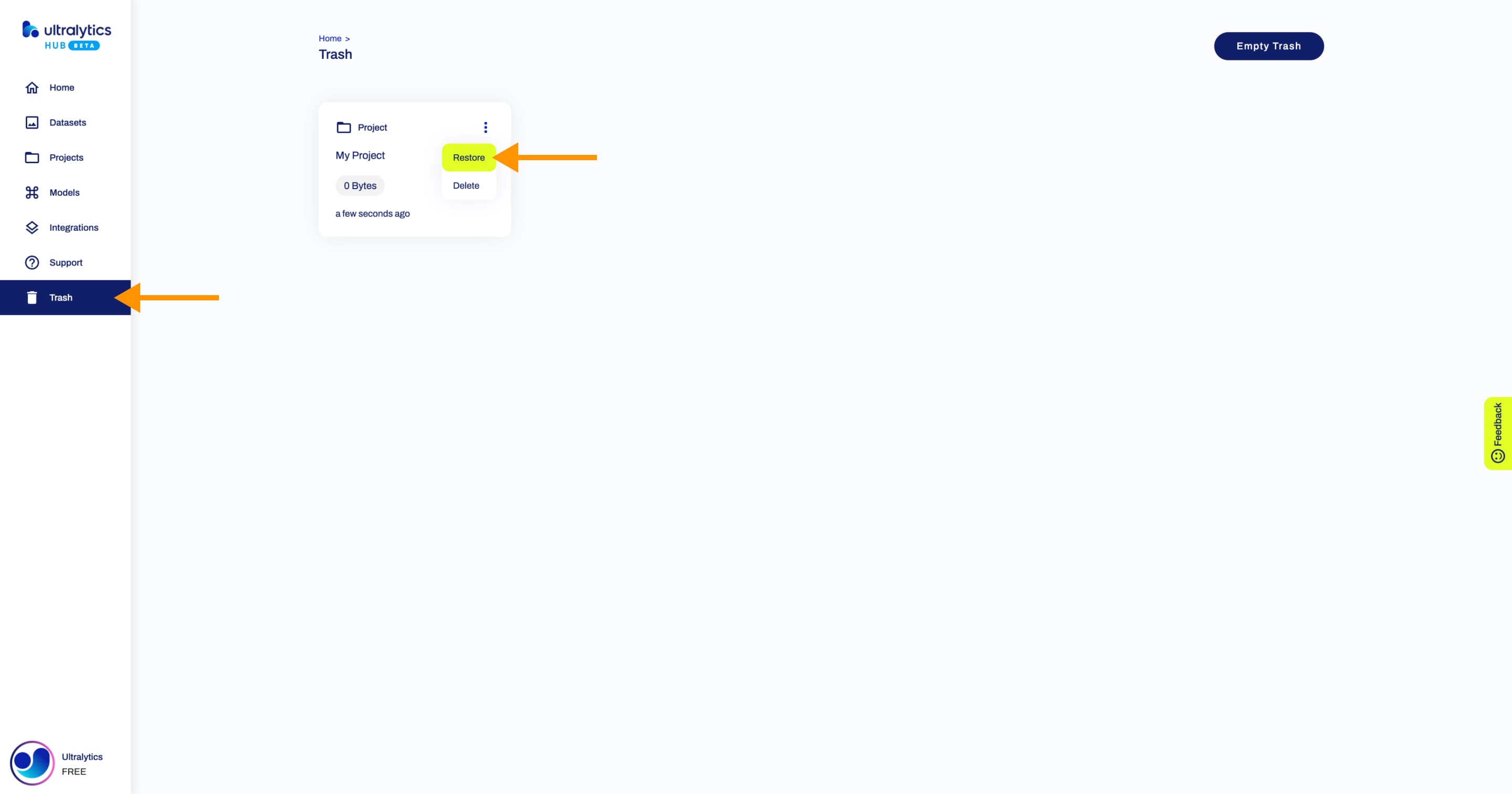The height and width of the screenshot is (794, 1512).
Task: Click the Datasets icon in the sidebar
Action: (32, 122)
